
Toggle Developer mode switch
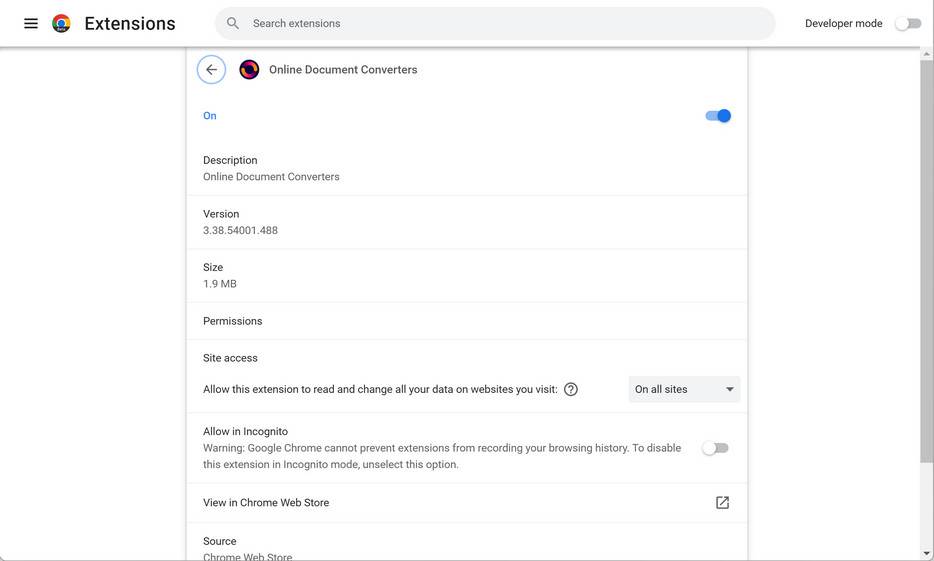pos(908,23)
